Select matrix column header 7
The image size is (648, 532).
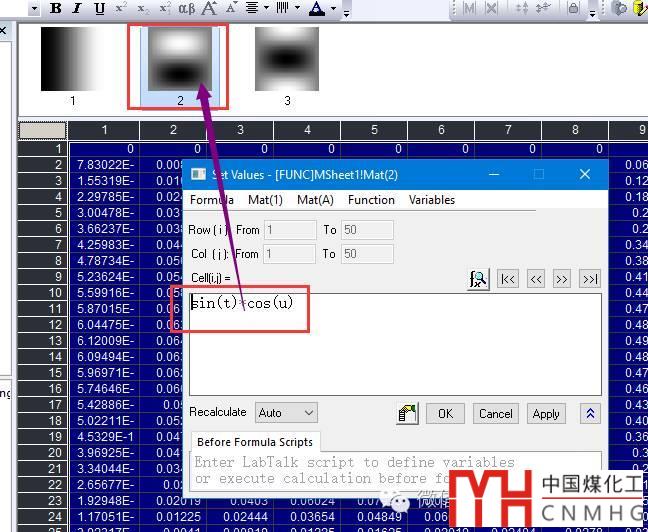[x=508, y=130]
